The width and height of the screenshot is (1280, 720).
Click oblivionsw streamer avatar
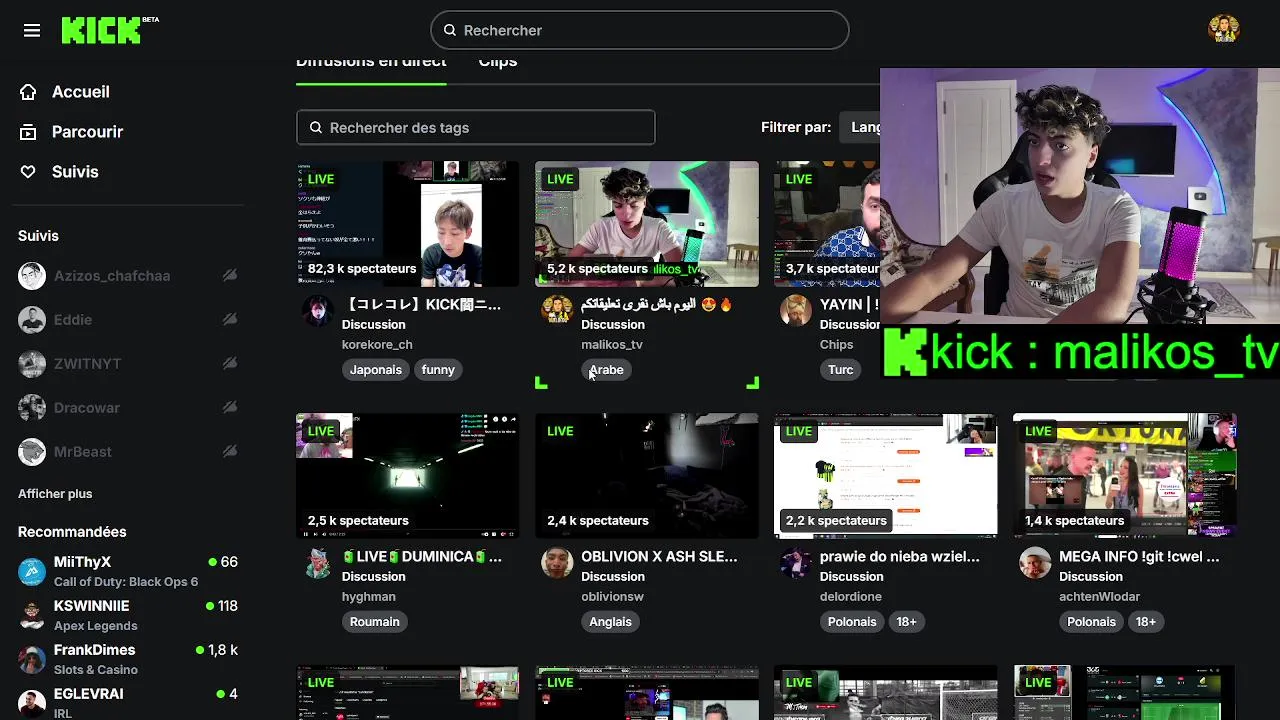(557, 562)
